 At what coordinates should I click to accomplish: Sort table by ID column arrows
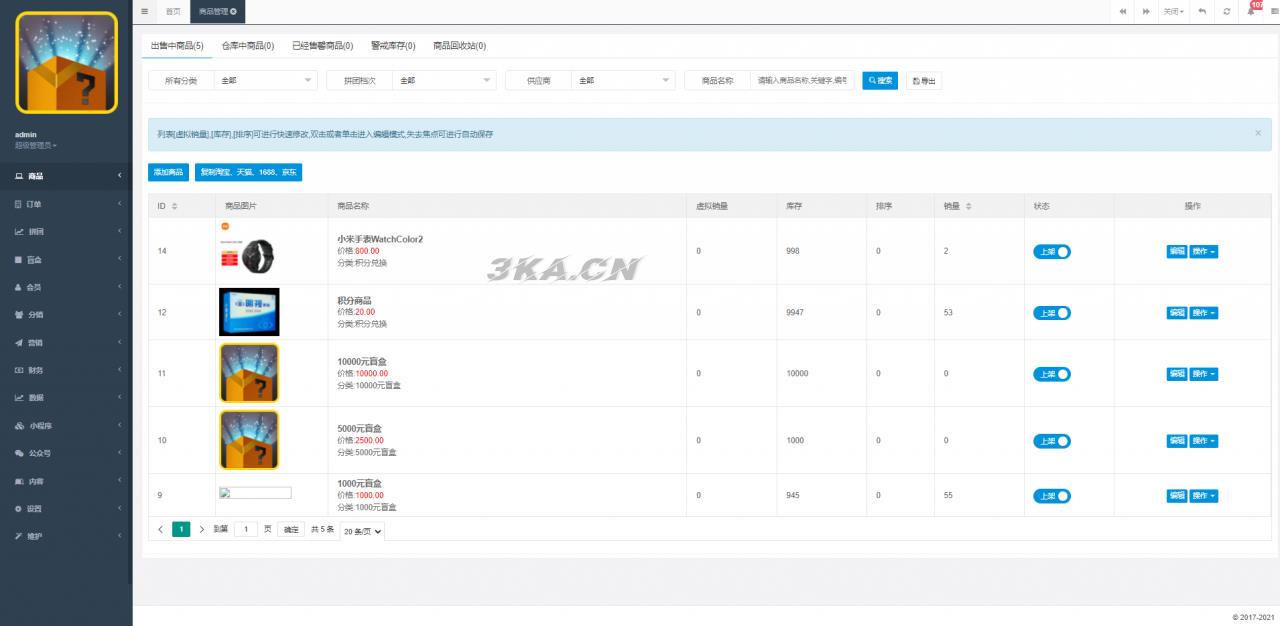point(175,206)
